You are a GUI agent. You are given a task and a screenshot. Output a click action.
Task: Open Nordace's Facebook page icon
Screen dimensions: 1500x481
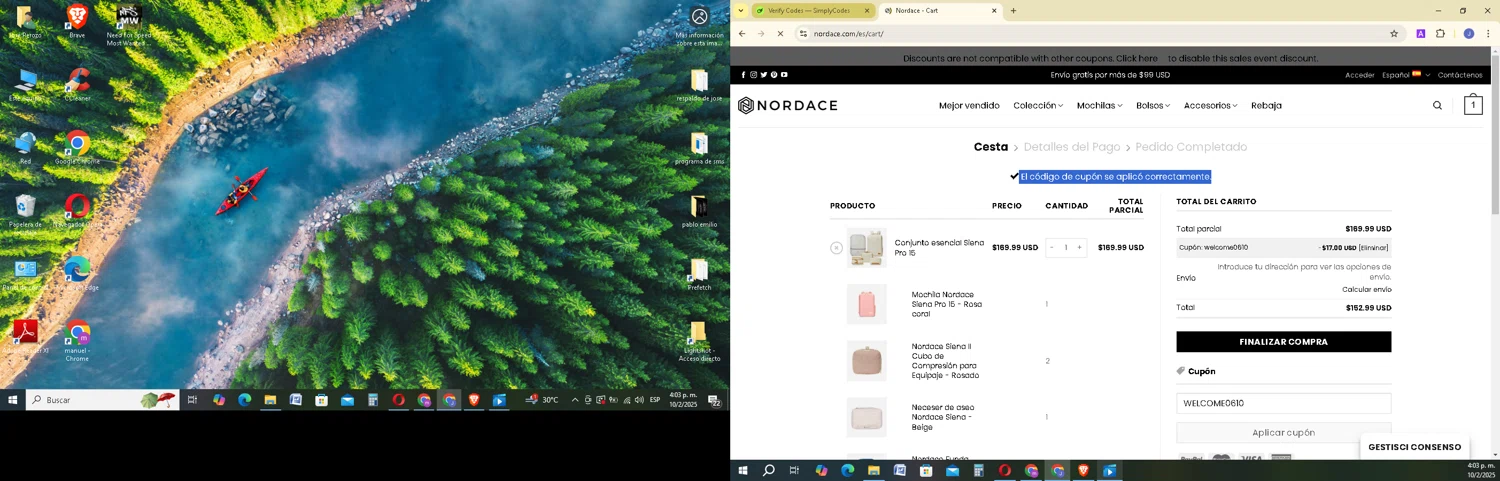click(x=743, y=75)
